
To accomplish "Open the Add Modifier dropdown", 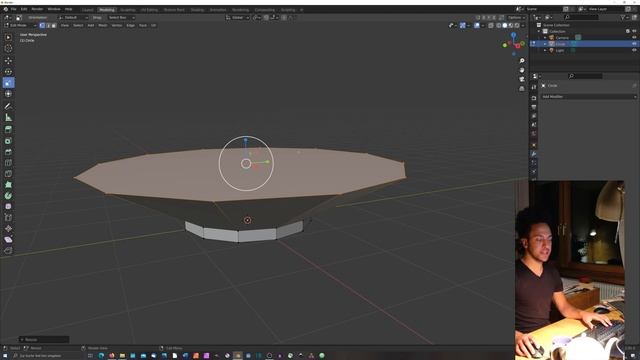I will coord(589,97).
